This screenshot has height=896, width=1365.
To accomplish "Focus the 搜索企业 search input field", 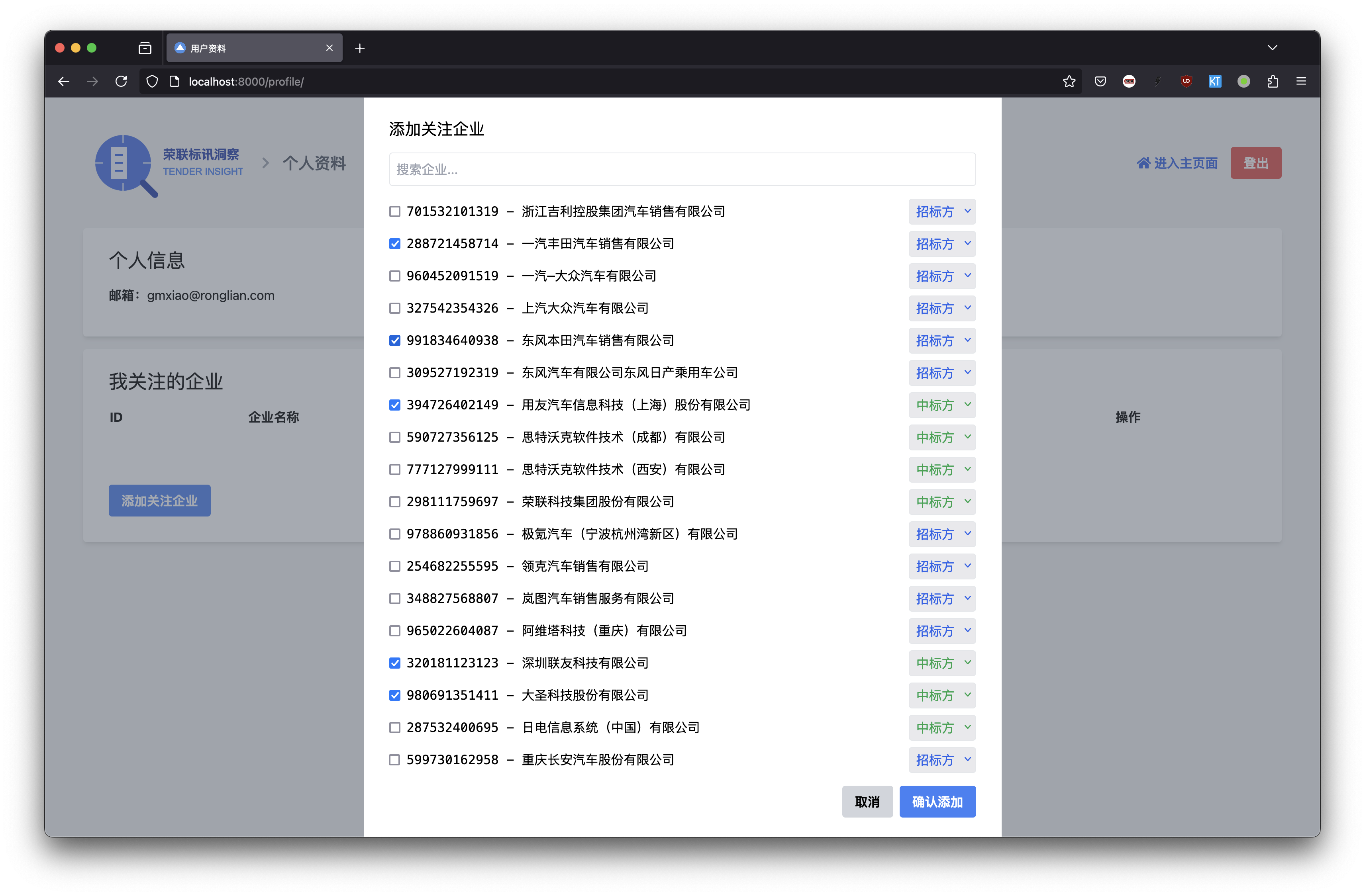I will [x=682, y=169].
